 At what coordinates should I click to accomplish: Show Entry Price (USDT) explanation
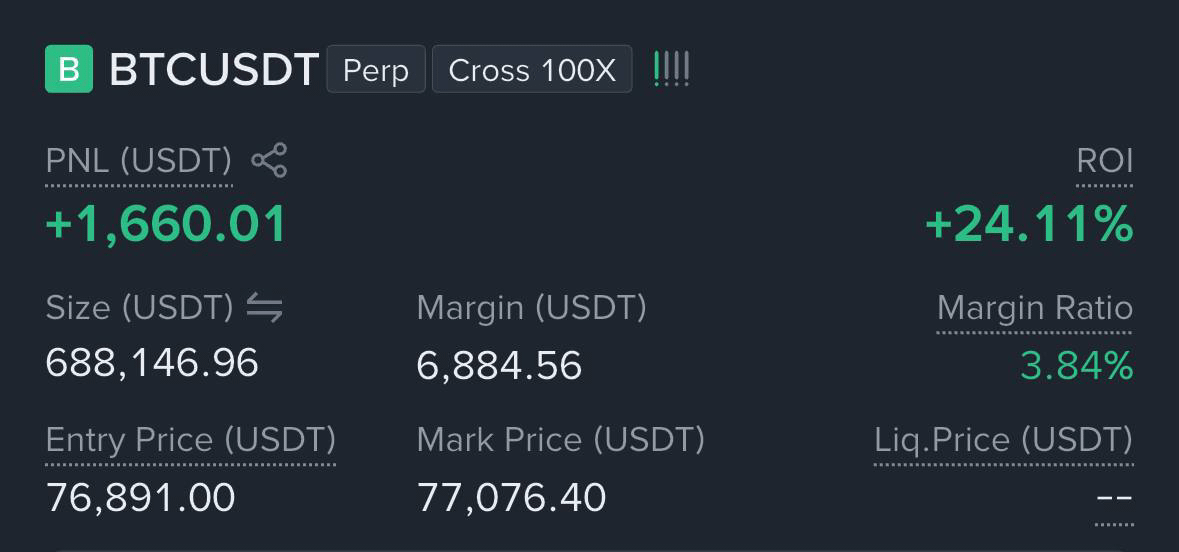pyautogui.click(x=190, y=440)
